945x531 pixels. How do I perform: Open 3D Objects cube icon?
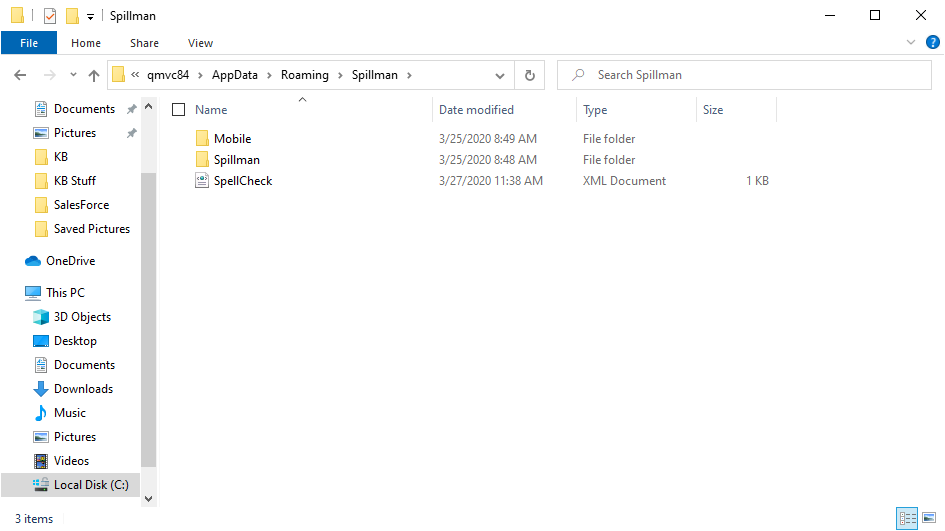tap(40, 317)
